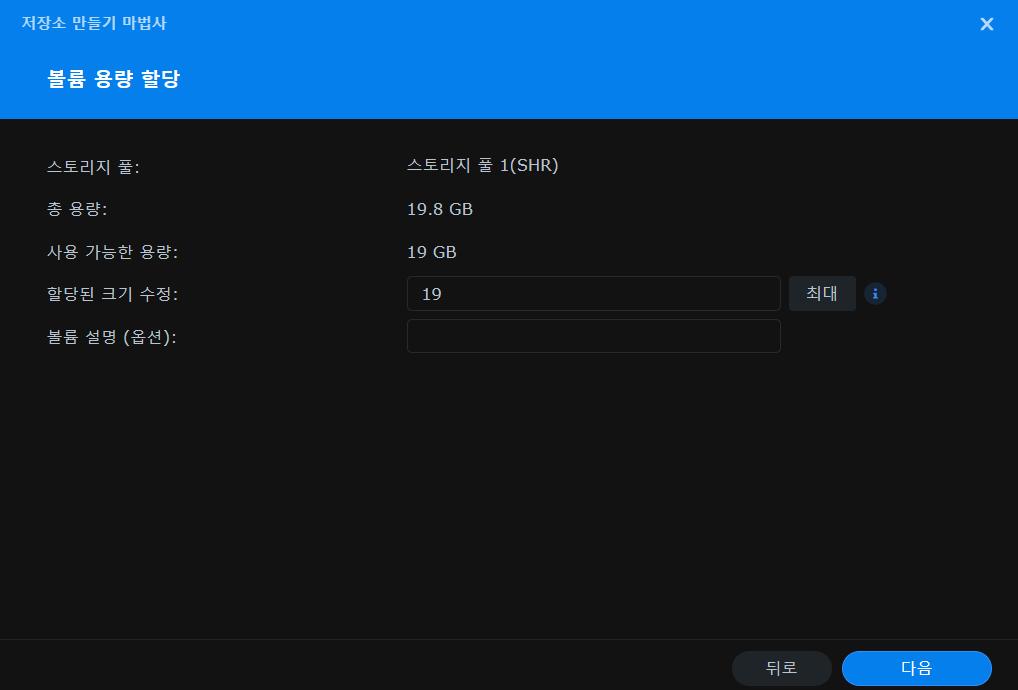
Task: Click the footer bar left of 뒤로
Action: point(350,666)
